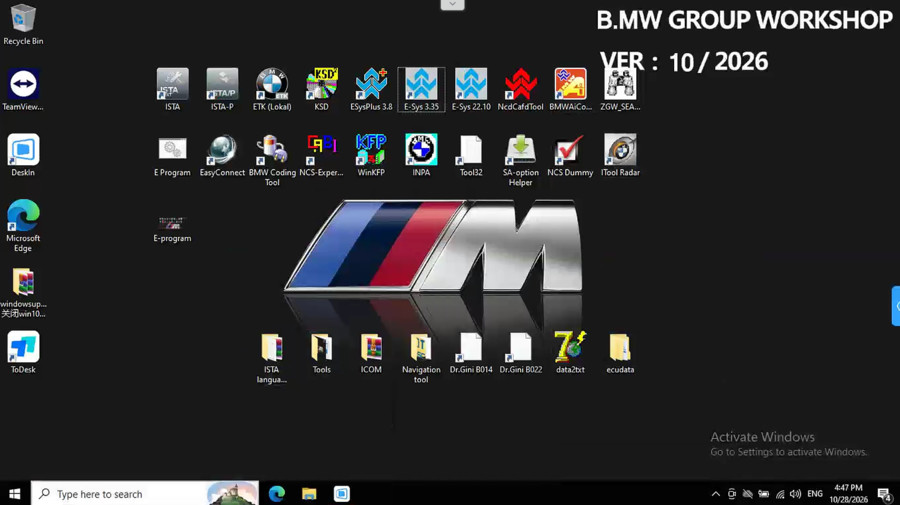Open the blue side panel tab at right edge
The width and height of the screenshot is (900, 505).
[896, 306]
